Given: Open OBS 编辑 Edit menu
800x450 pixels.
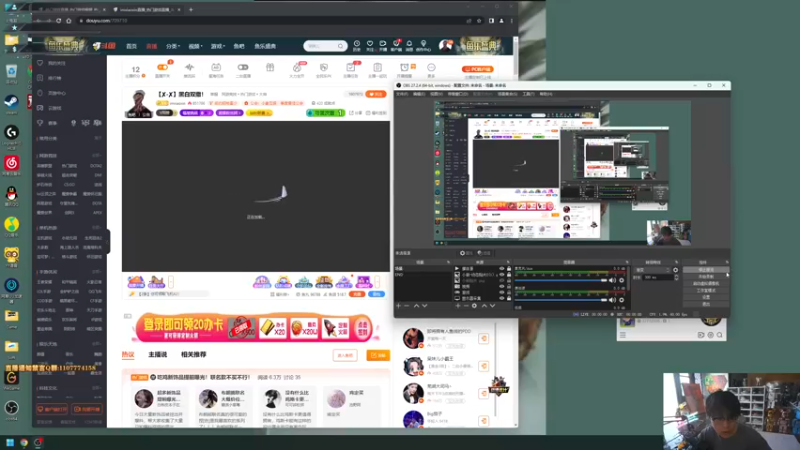Looking at the screenshot, I should pyautogui.click(x=419, y=94).
